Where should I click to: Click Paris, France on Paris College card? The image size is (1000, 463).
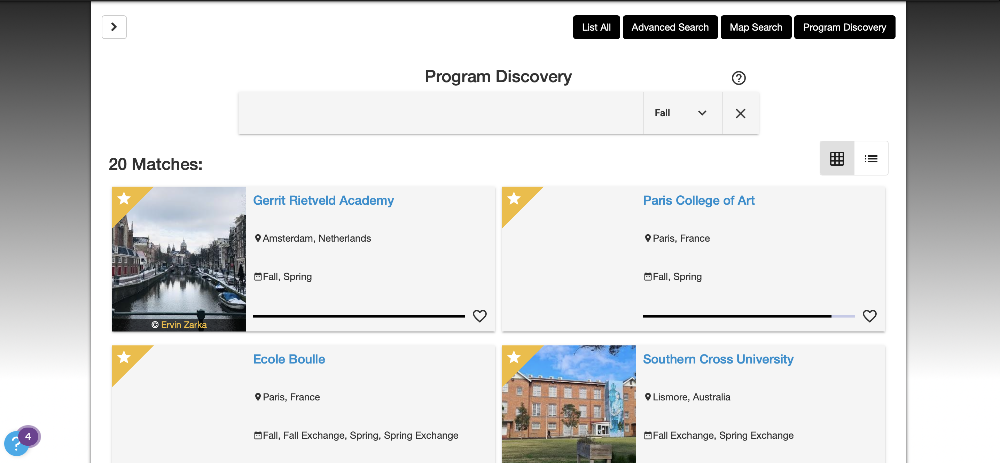pos(681,239)
